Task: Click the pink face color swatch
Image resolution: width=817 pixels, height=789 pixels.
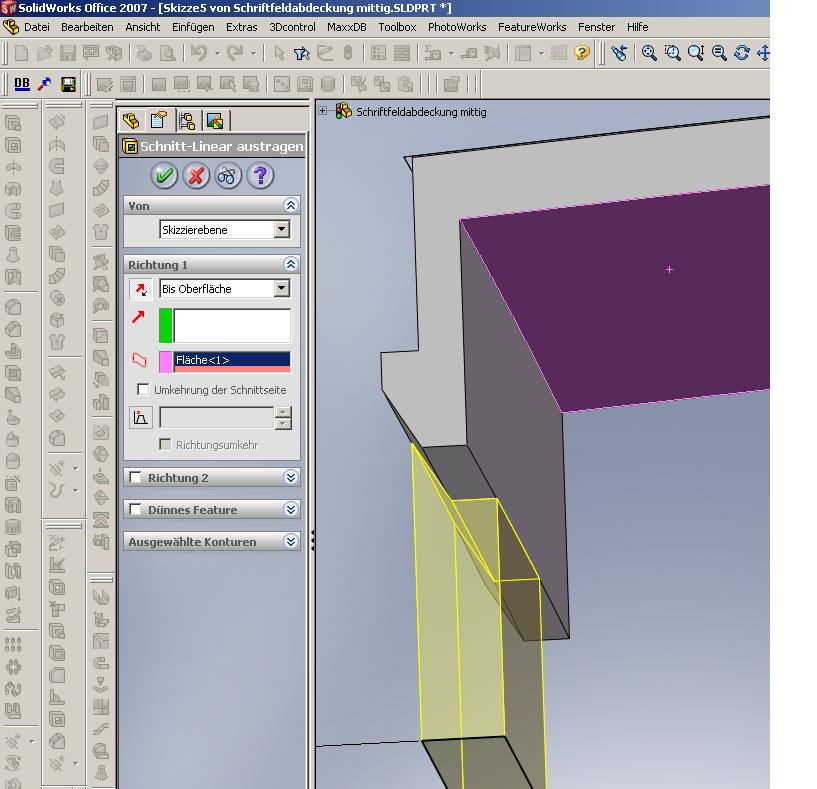Action: click(165, 362)
